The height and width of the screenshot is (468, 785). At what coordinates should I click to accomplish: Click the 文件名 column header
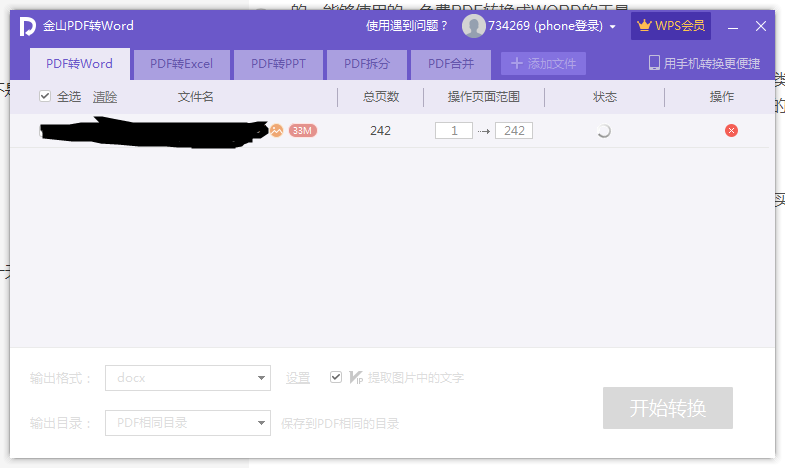coord(196,97)
